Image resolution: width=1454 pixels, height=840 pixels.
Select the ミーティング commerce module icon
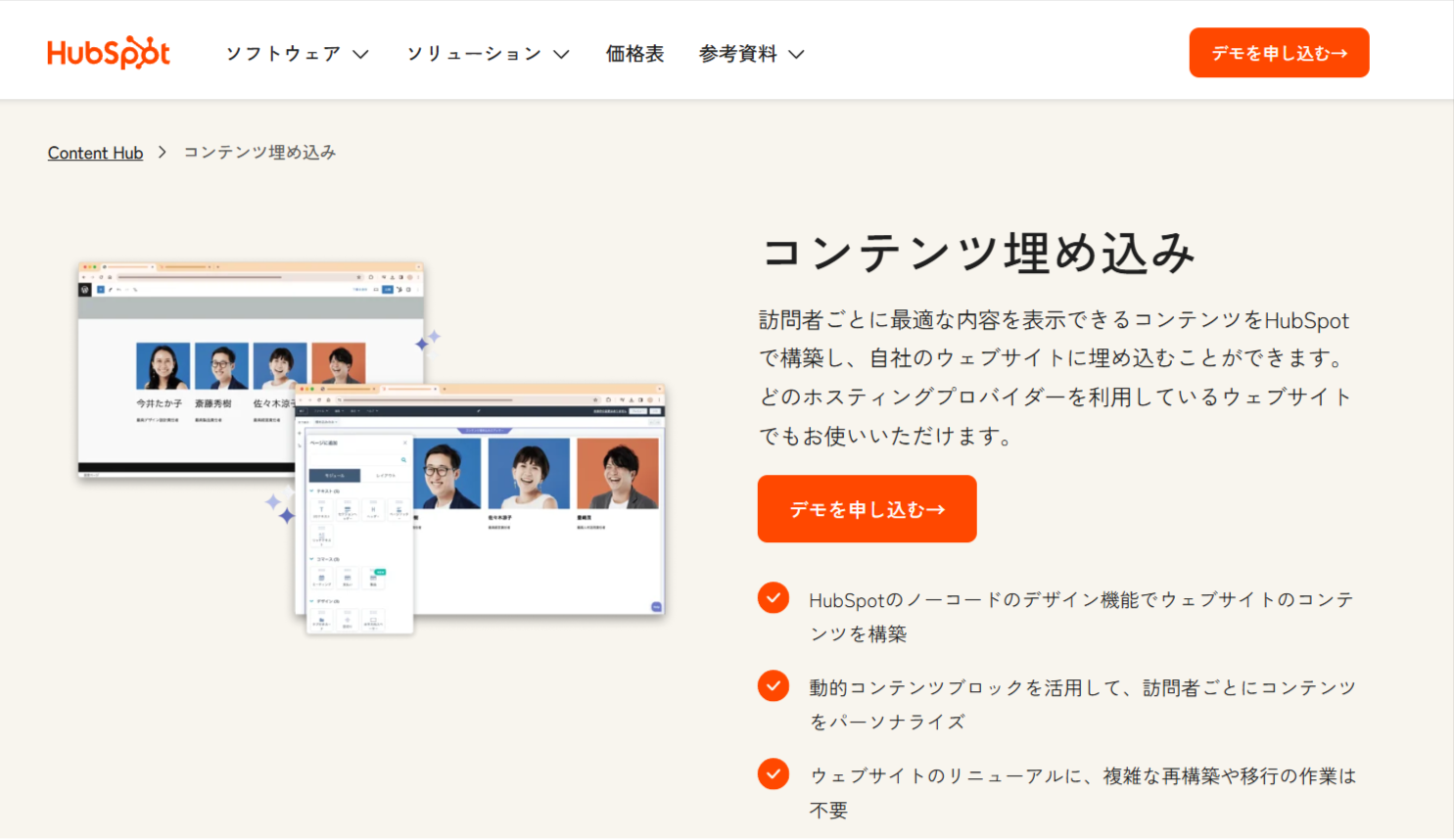click(321, 578)
